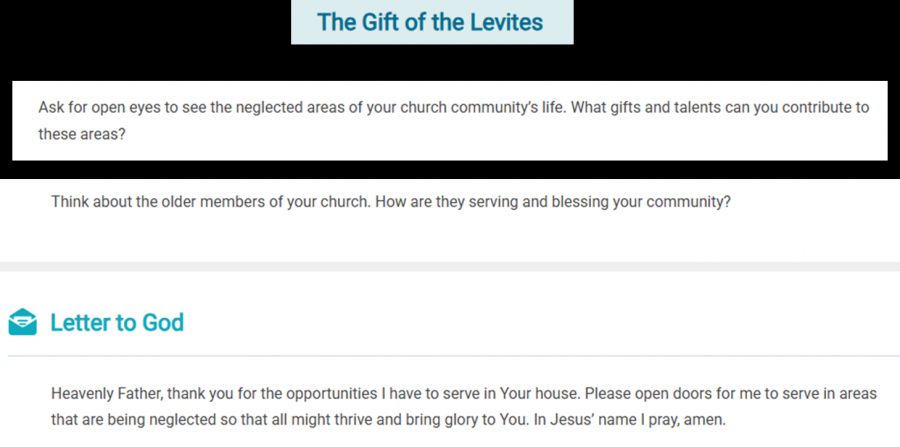The height and width of the screenshot is (447, 900).
Task: Click the Heavenly Father prayer's first line
Action: click(464, 394)
